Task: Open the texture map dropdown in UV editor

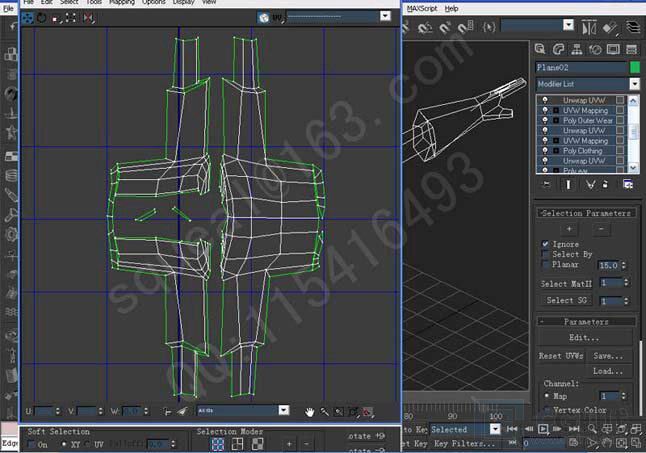Action: coord(385,16)
